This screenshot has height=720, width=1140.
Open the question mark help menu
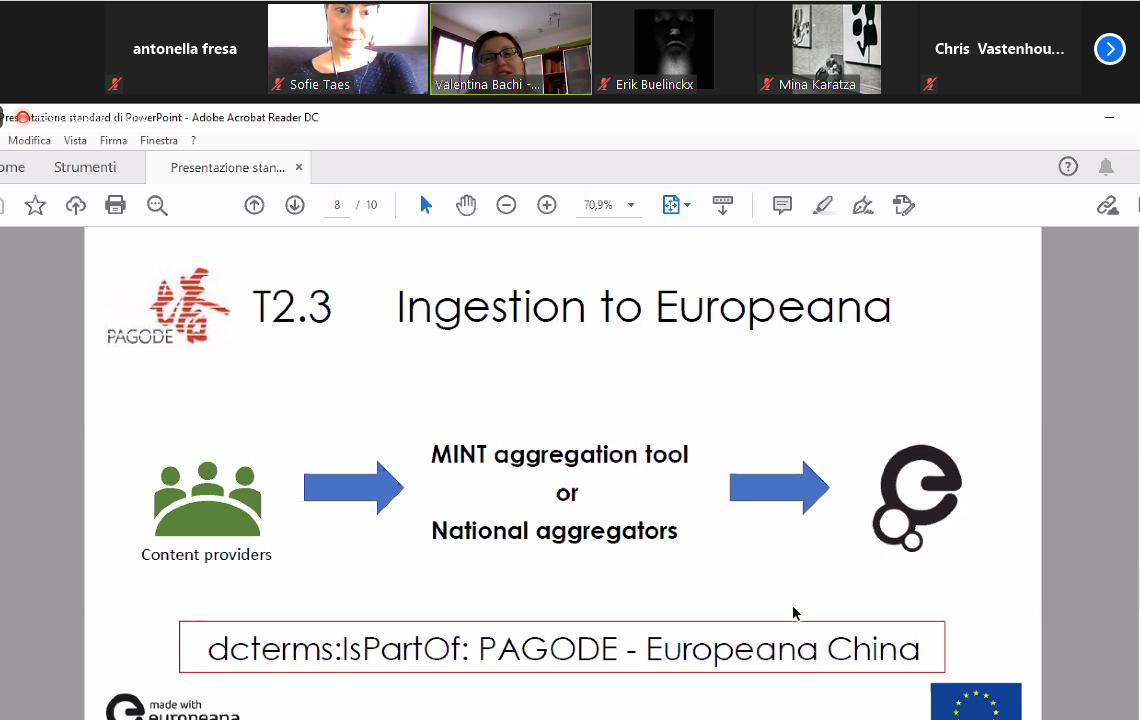click(193, 140)
